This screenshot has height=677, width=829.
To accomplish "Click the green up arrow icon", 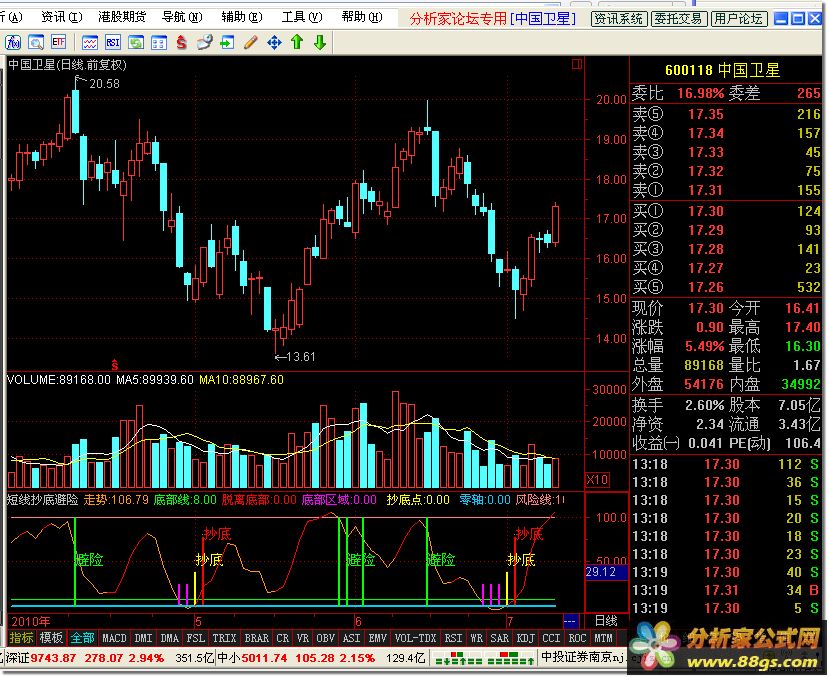I will 297,42.
